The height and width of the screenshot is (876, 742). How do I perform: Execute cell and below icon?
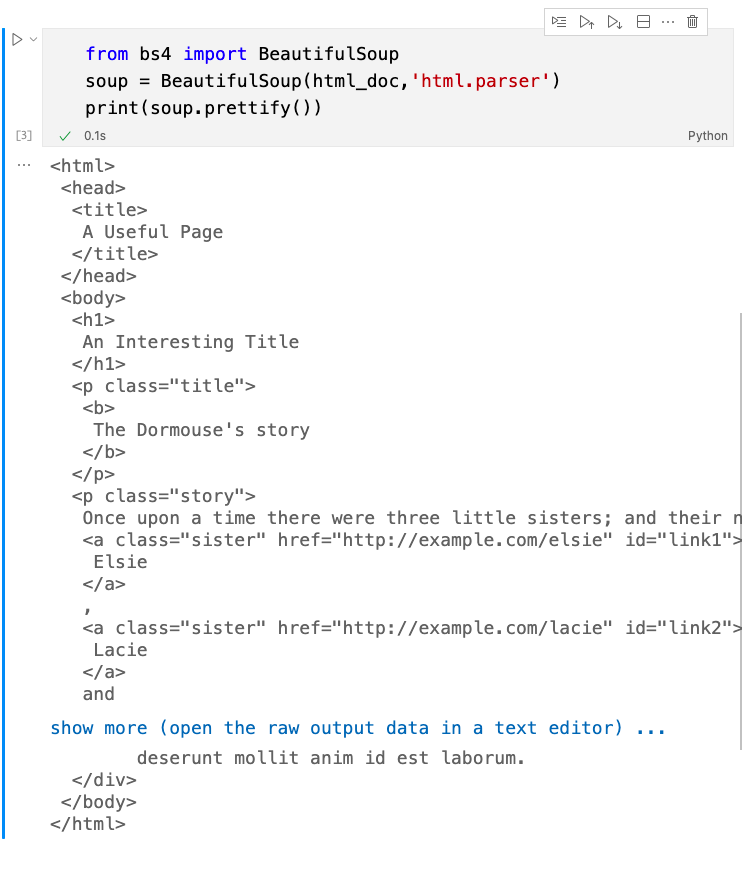pyautogui.click(x=615, y=22)
